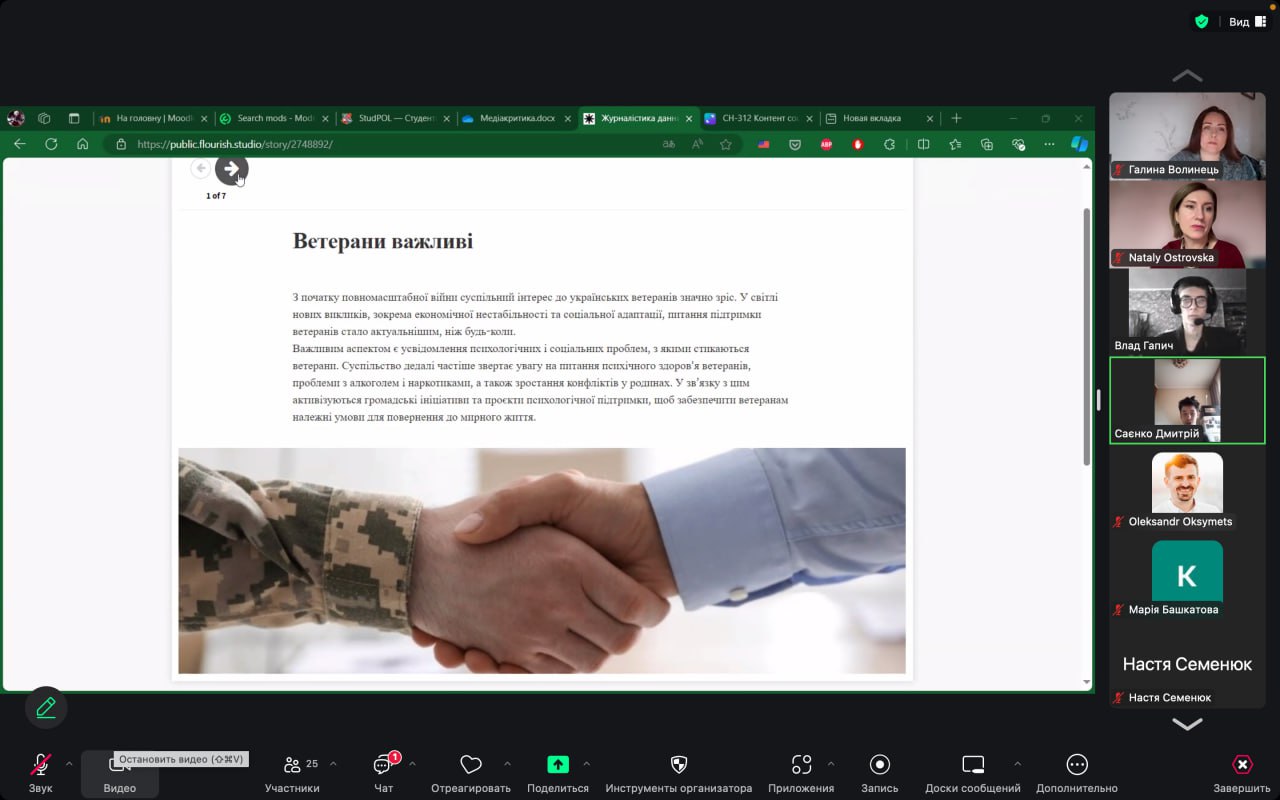Open the Participants panel
1280x800 pixels.
[x=292, y=766]
